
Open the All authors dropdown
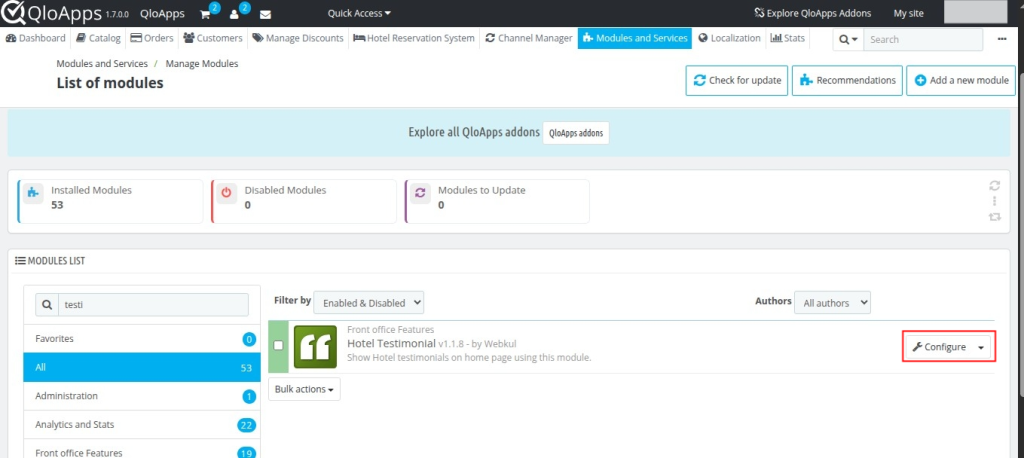(832, 303)
